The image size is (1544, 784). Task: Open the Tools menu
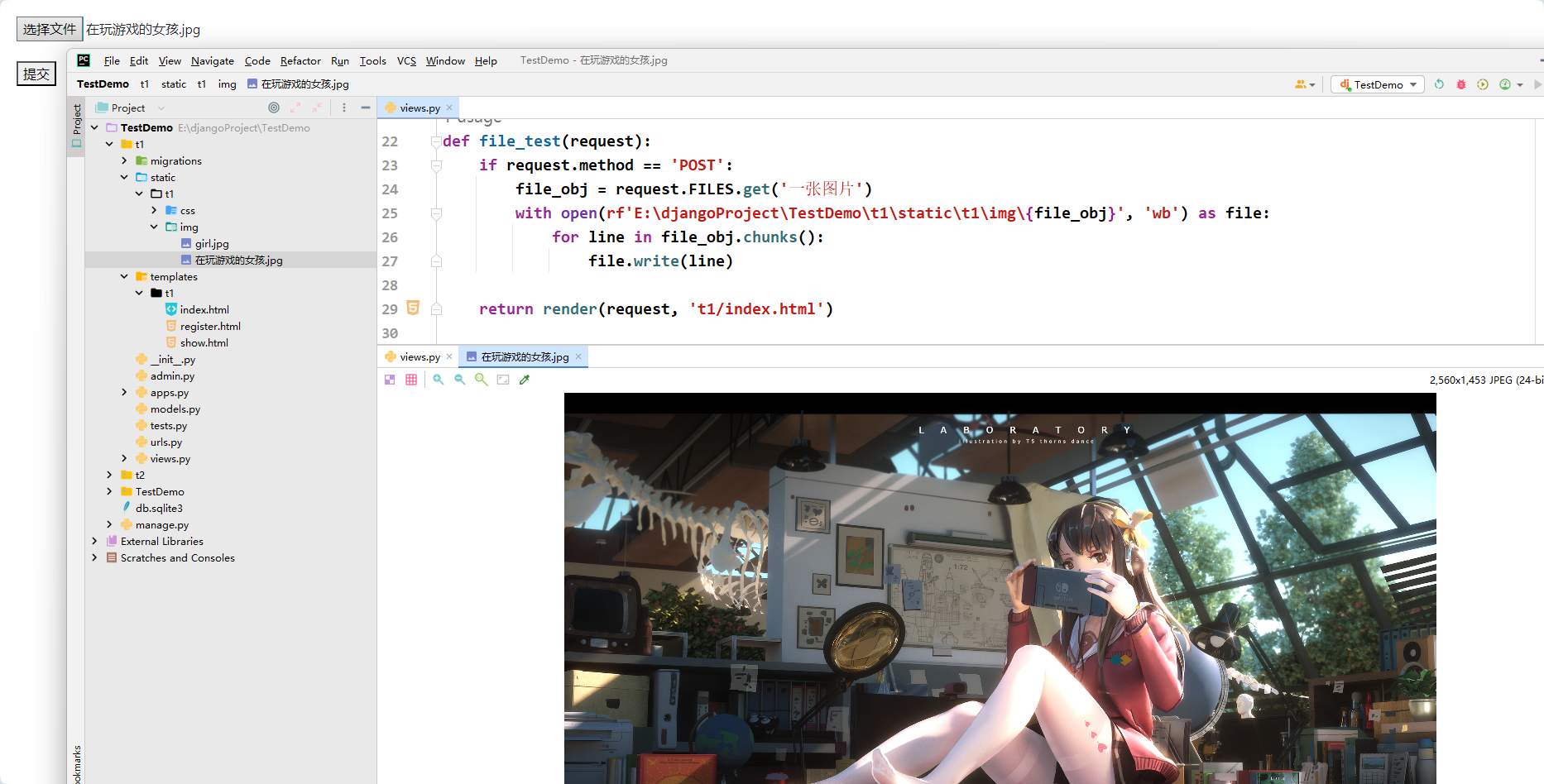click(x=372, y=60)
